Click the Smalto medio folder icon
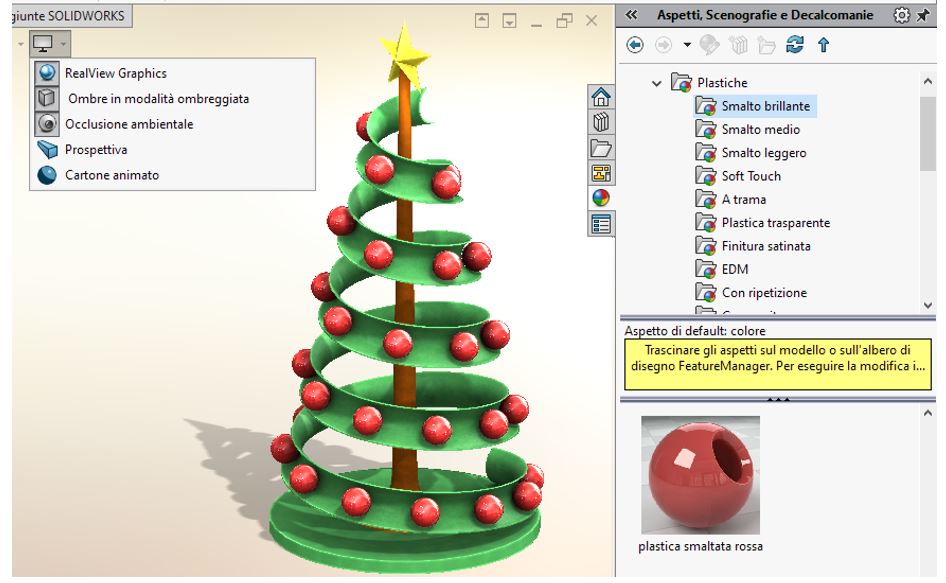 point(705,129)
